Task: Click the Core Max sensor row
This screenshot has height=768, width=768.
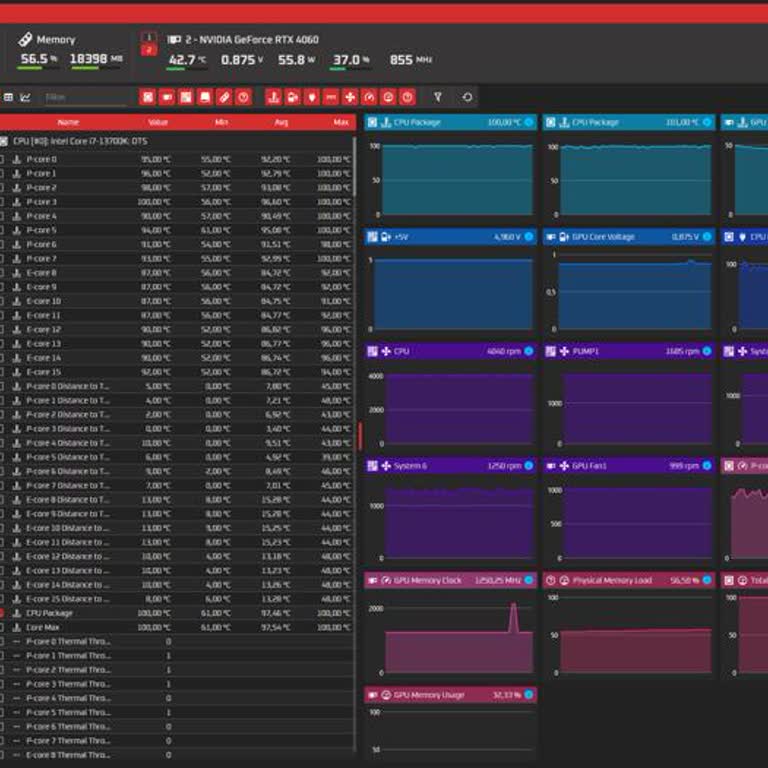Action: [x=100, y=627]
